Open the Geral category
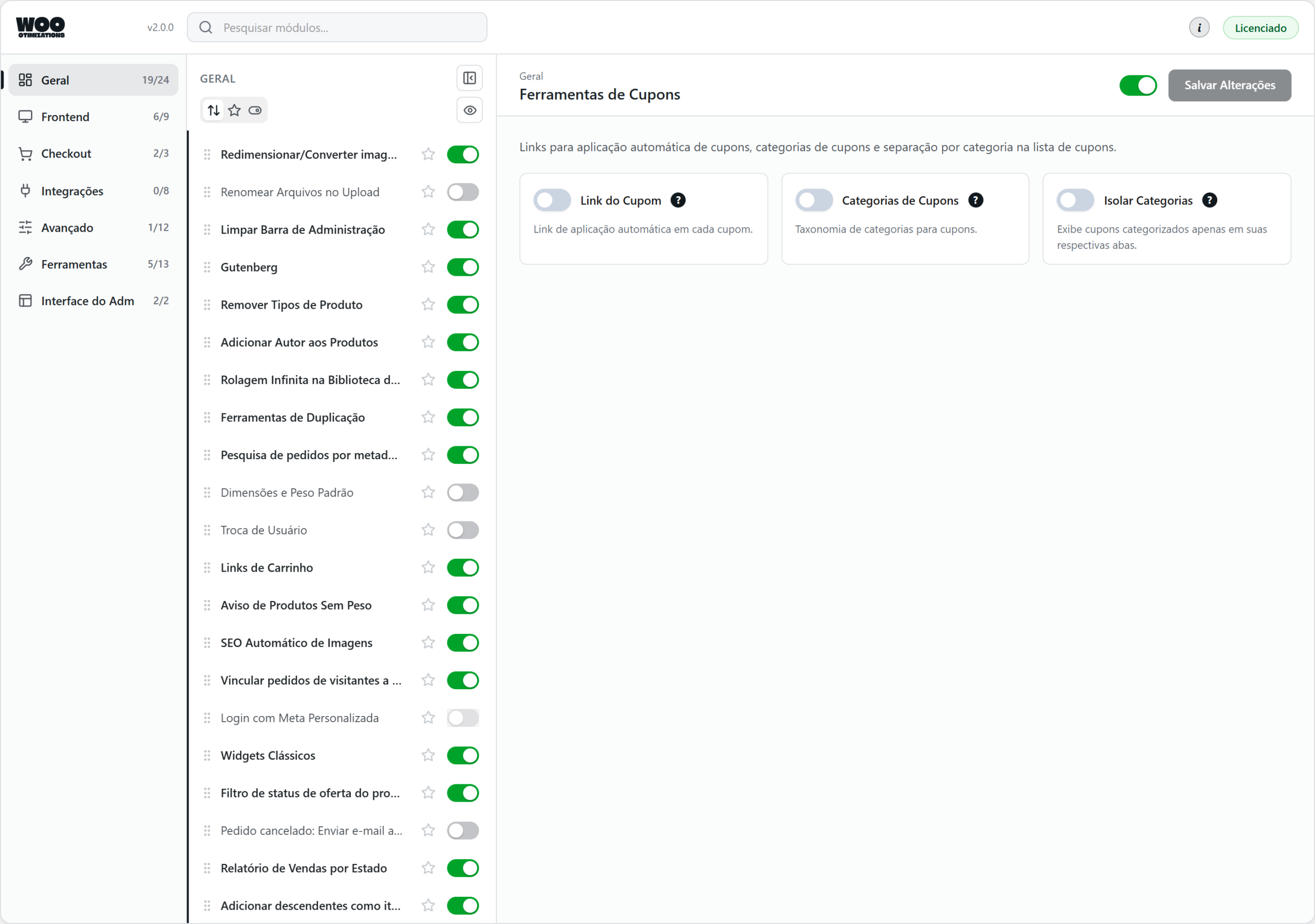 (93, 80)
